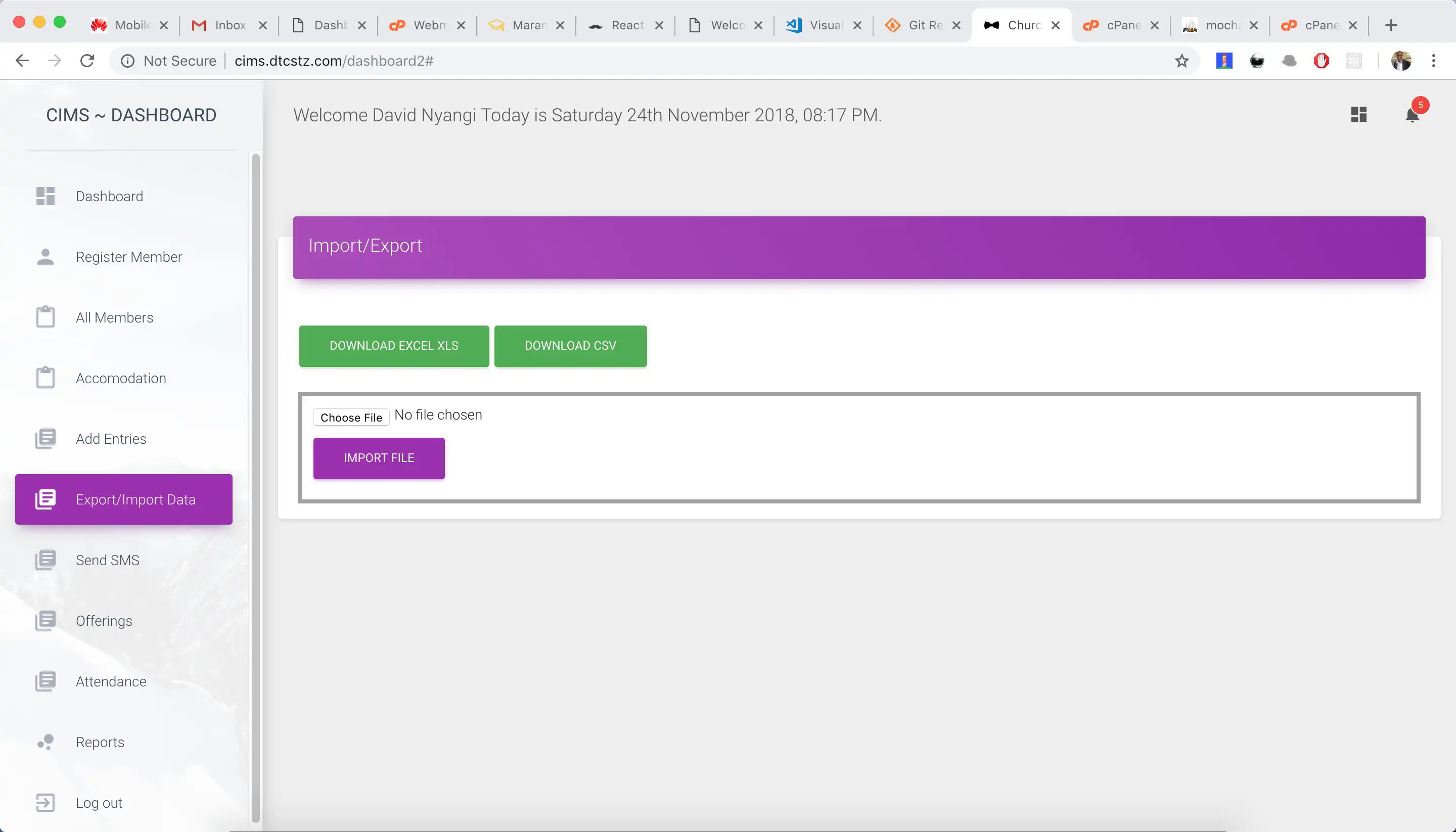Viewport: 1456px width, 832px height.
Task: Toggle the notifications bell icon
Action: coord(1412,115)
